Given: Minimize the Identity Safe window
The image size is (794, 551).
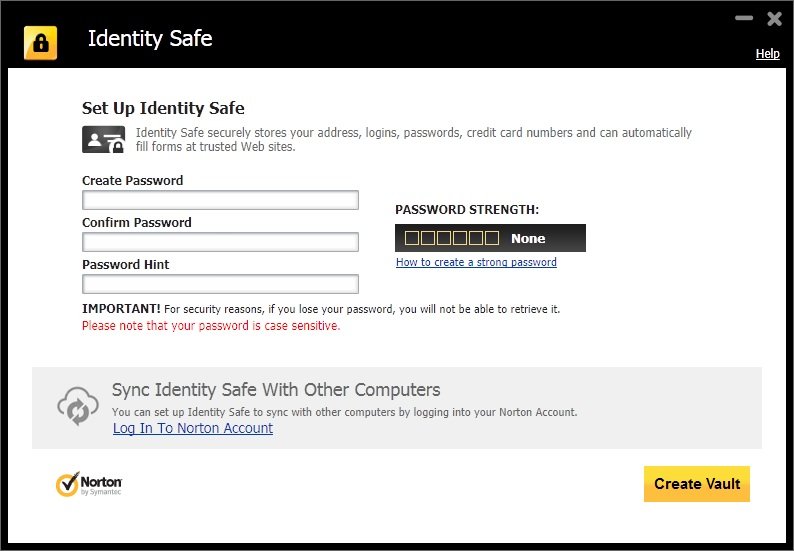Looking at the screenshot, I should 744,18.
